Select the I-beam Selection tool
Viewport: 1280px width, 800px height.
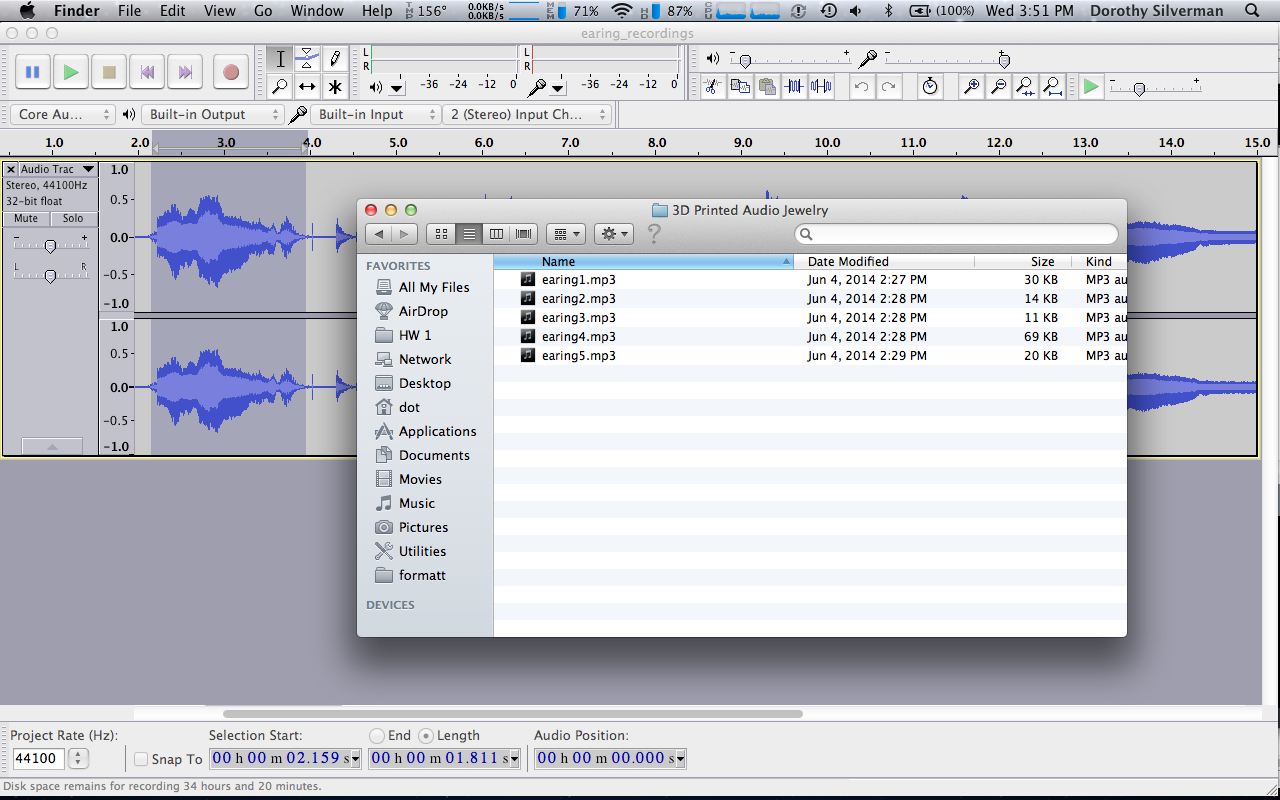pyautogui.click(x=280, y=59)
